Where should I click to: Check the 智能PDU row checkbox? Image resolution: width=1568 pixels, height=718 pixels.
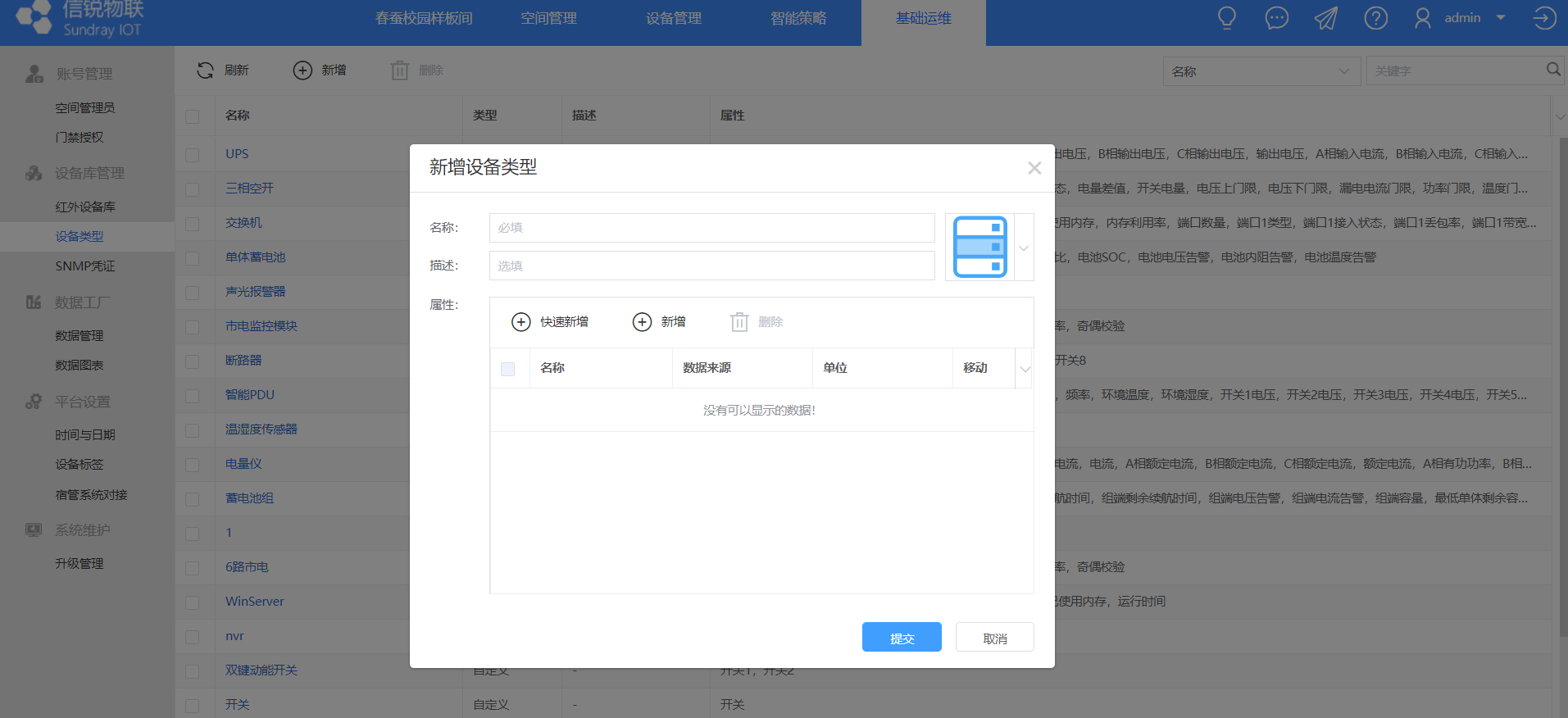click(x=193, y=396)
